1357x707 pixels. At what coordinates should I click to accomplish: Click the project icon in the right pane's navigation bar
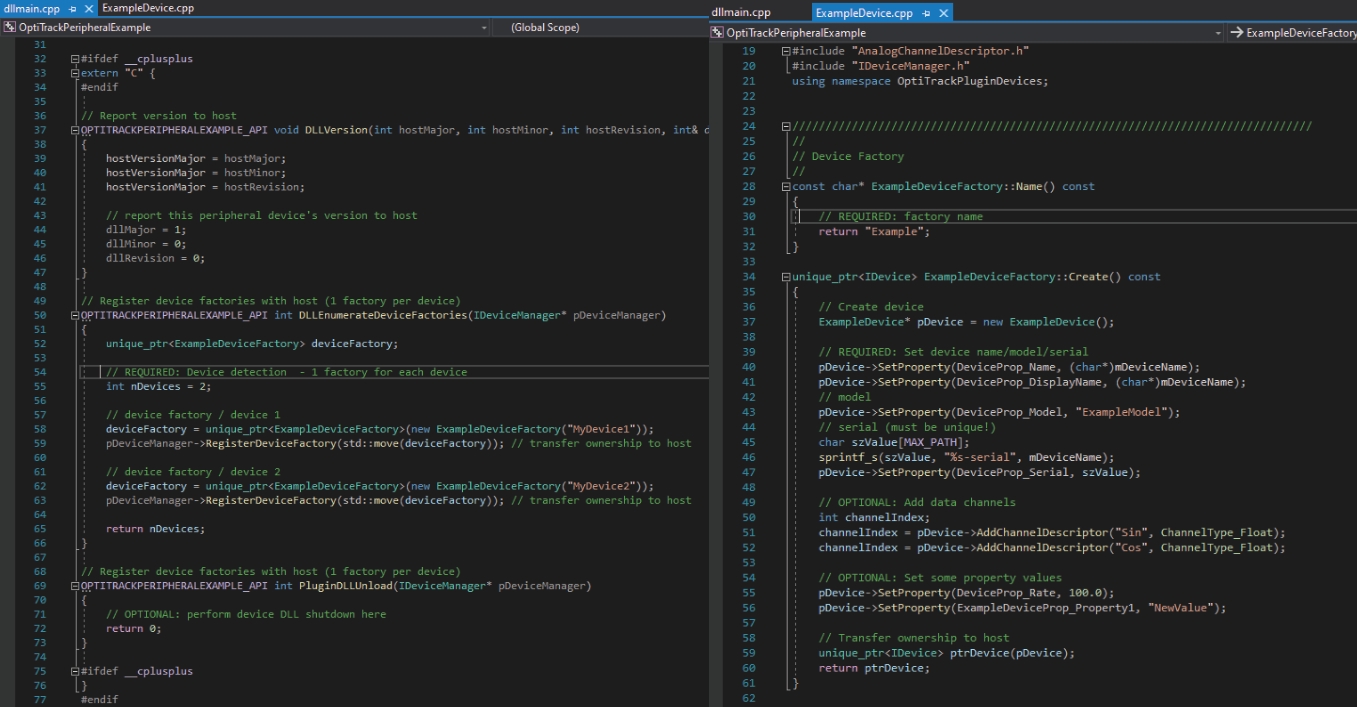pos(717,33)
